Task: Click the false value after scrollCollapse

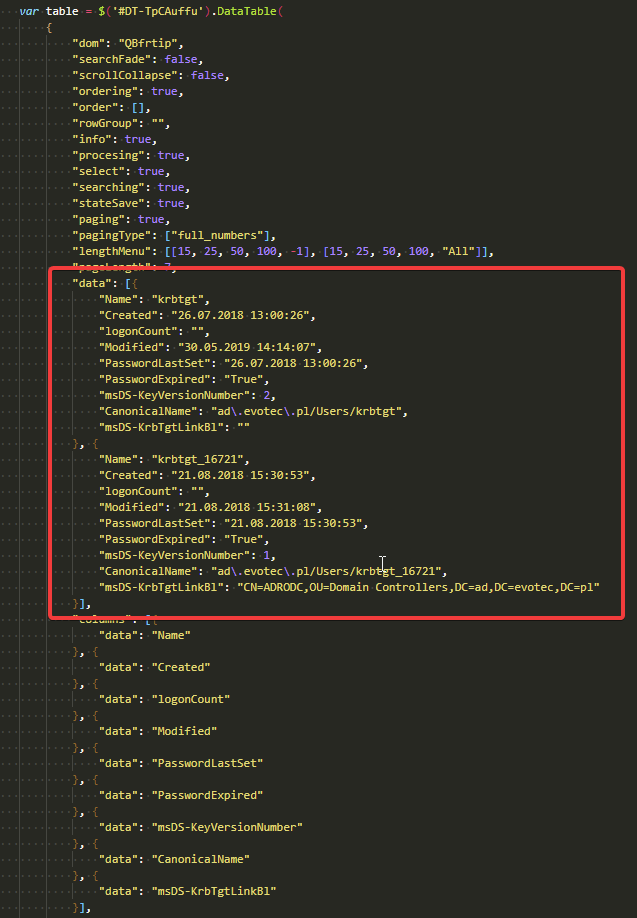Action: pyautogui.click(x=207, y=76)
